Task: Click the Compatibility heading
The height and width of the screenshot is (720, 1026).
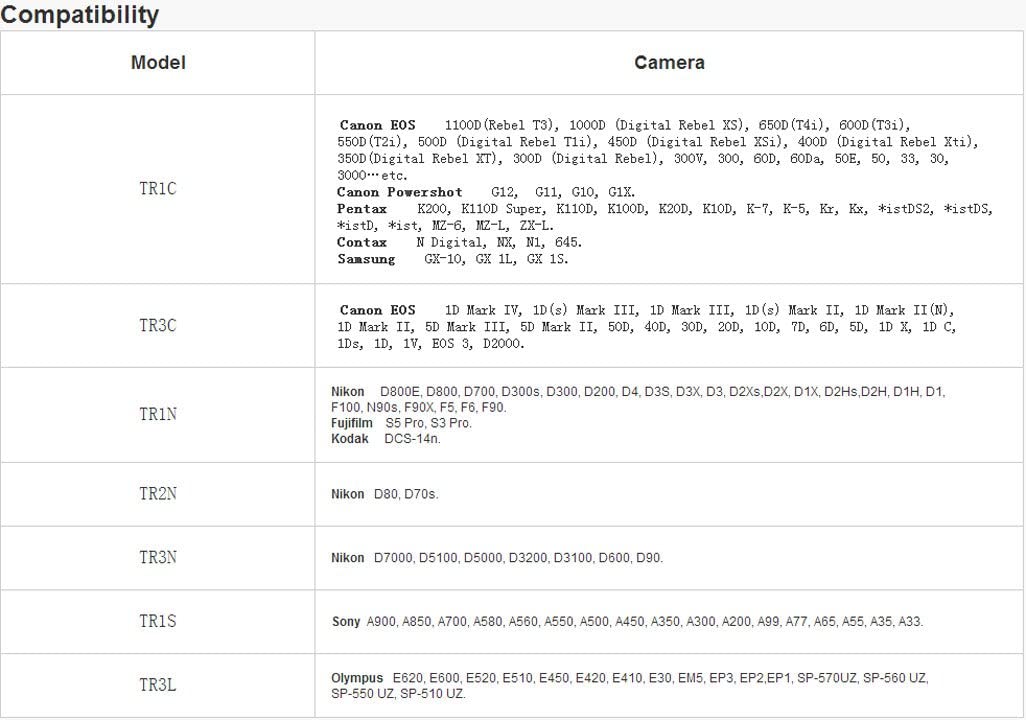Action: 80,15
